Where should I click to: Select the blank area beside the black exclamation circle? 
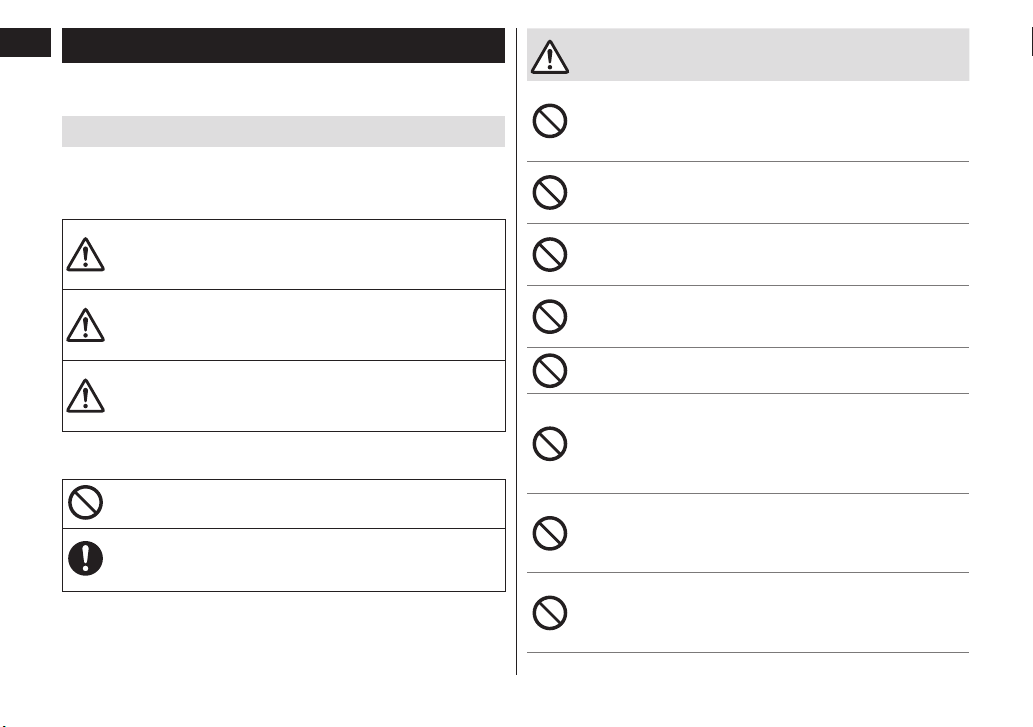point(306,560)
